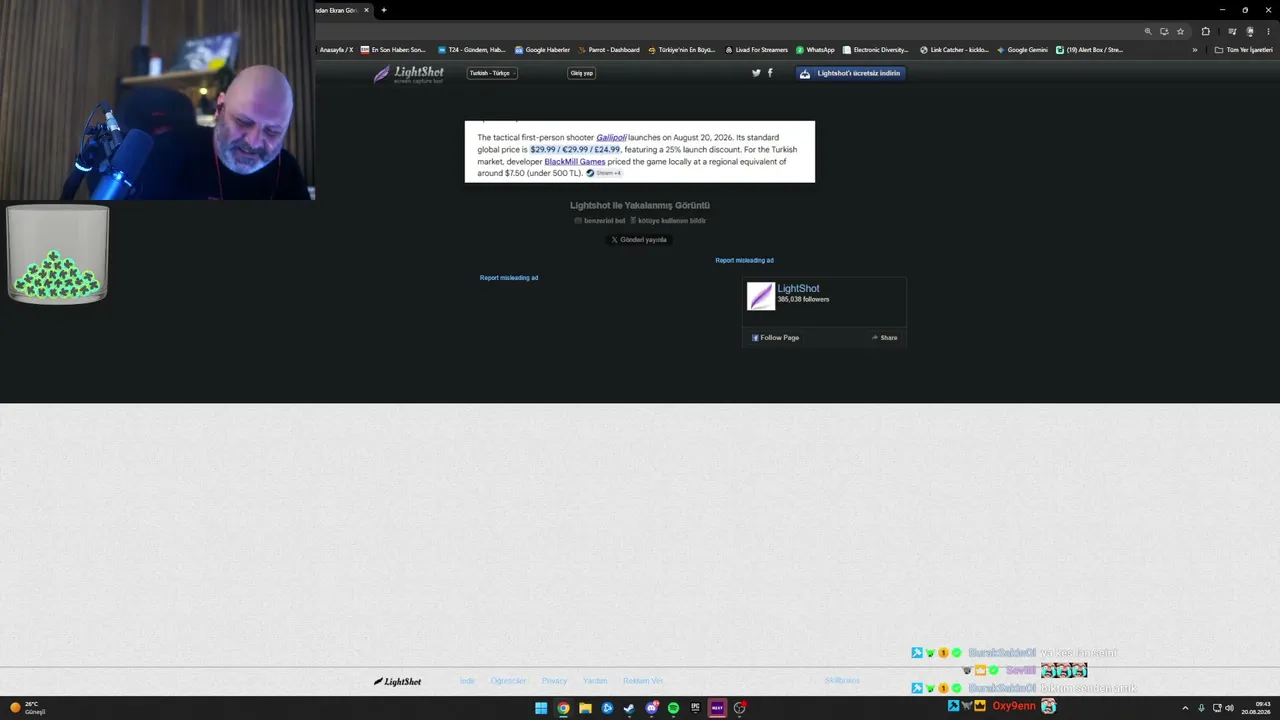Open Spotify from the taskbar

tap(673, 708)
